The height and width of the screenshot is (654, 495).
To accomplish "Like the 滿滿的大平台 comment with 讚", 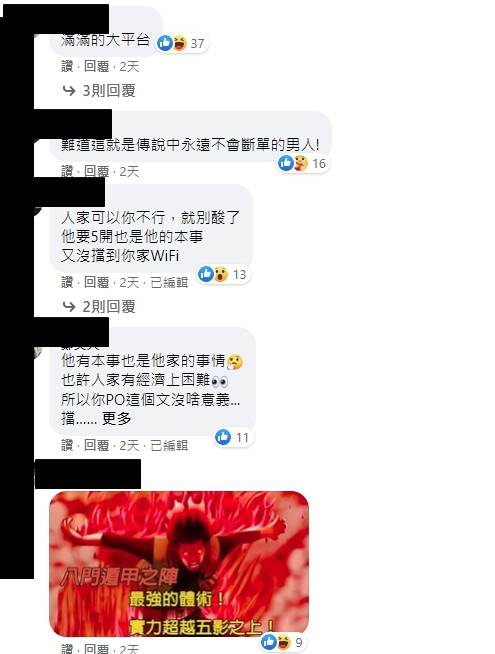I will click(x=67, y=66).
